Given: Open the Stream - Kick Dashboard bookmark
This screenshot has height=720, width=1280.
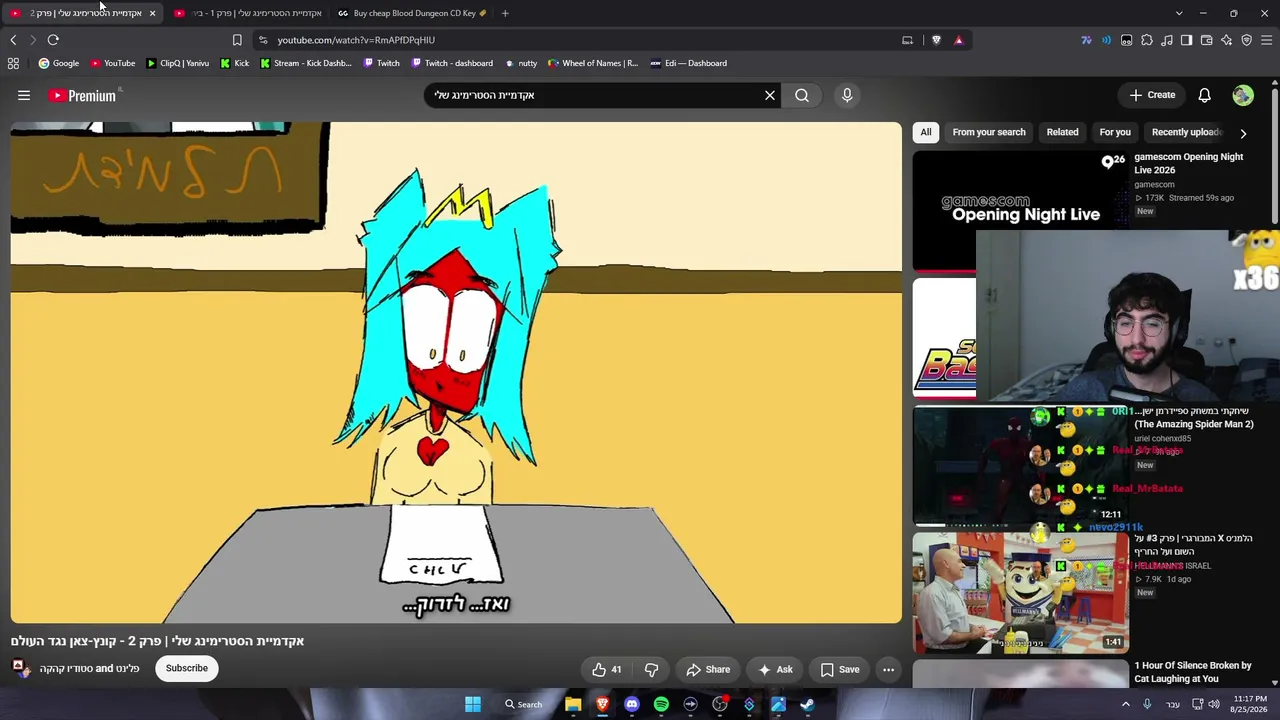Looking at the screenshot, I should pos(305,63).
